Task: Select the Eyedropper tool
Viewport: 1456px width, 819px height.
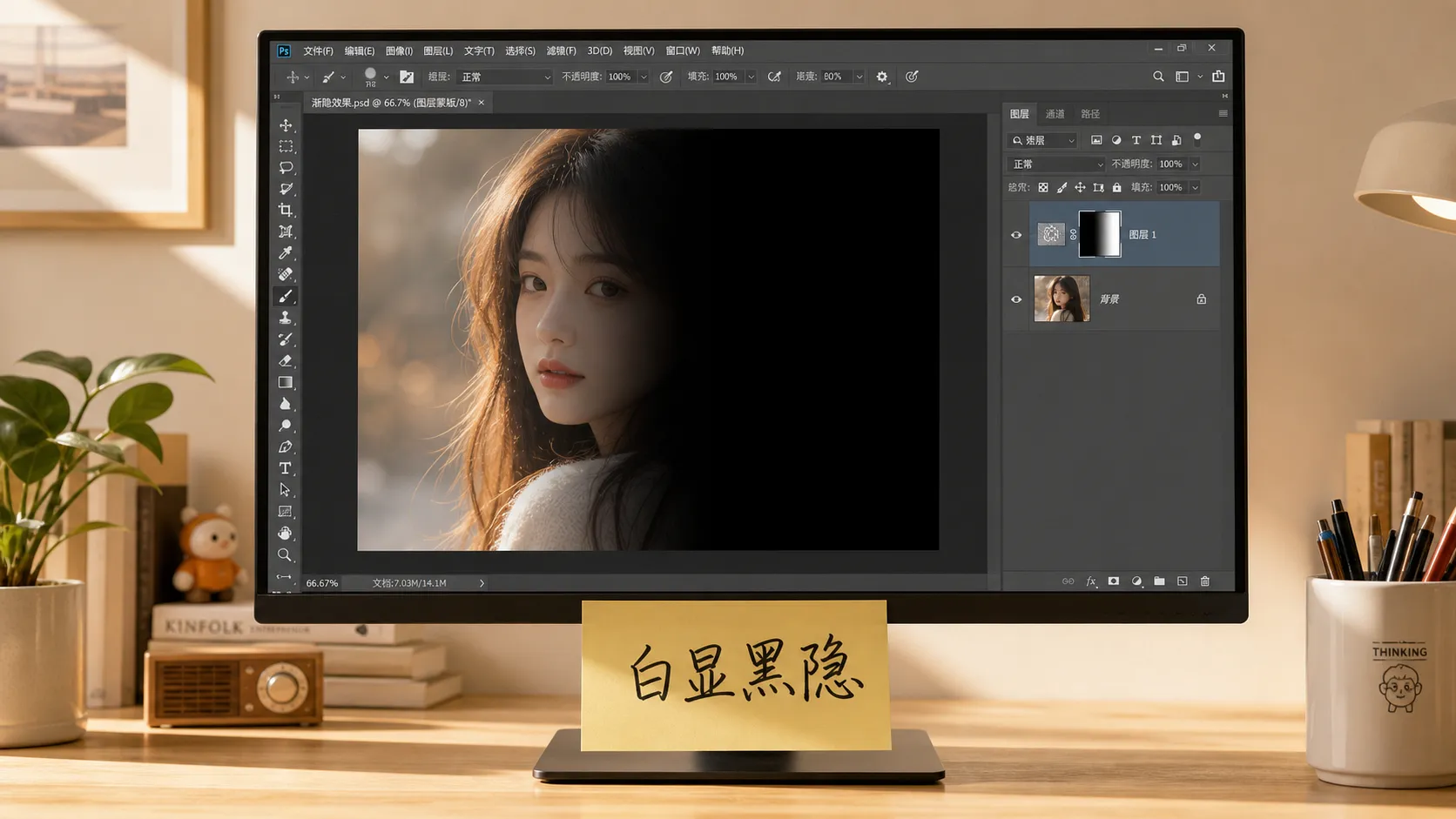Action: coord(286,253)
